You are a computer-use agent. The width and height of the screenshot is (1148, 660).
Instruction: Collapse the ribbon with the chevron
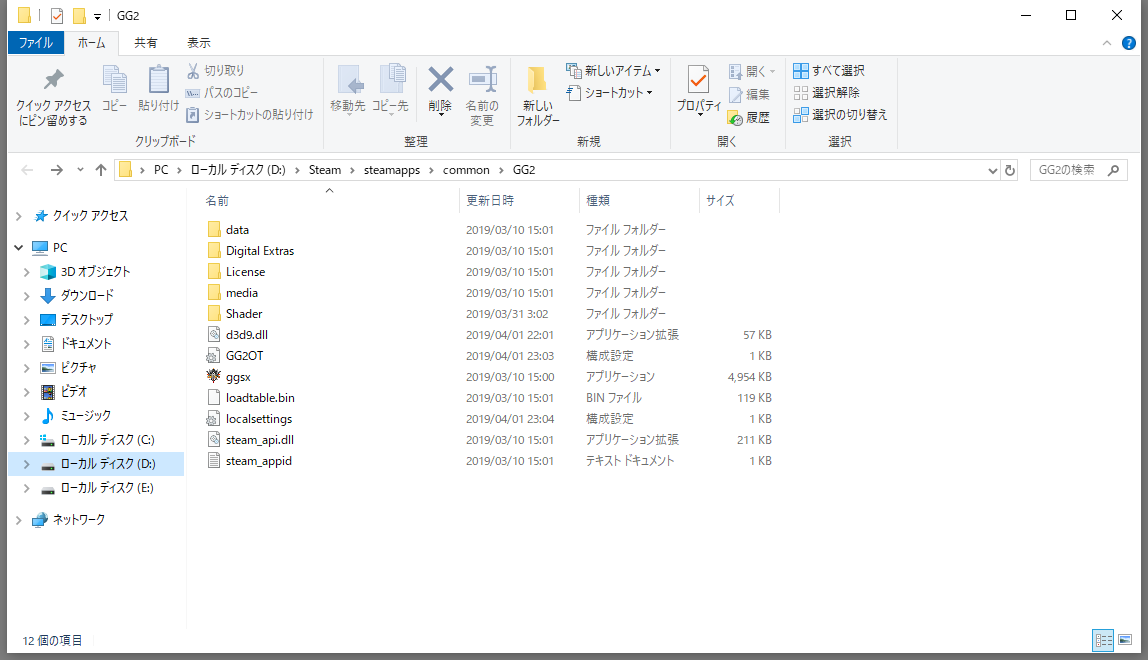tap(1106, 43)
